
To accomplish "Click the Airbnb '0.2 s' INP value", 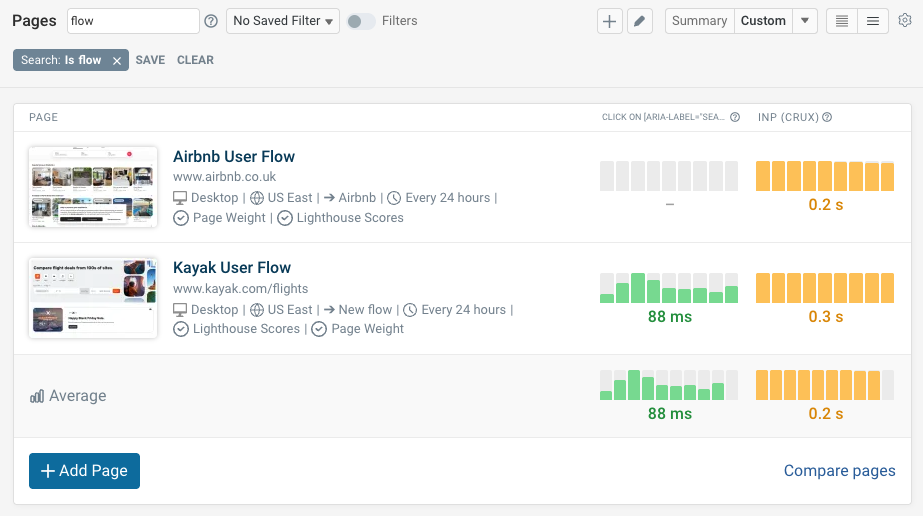I will (x=825, y=205).
